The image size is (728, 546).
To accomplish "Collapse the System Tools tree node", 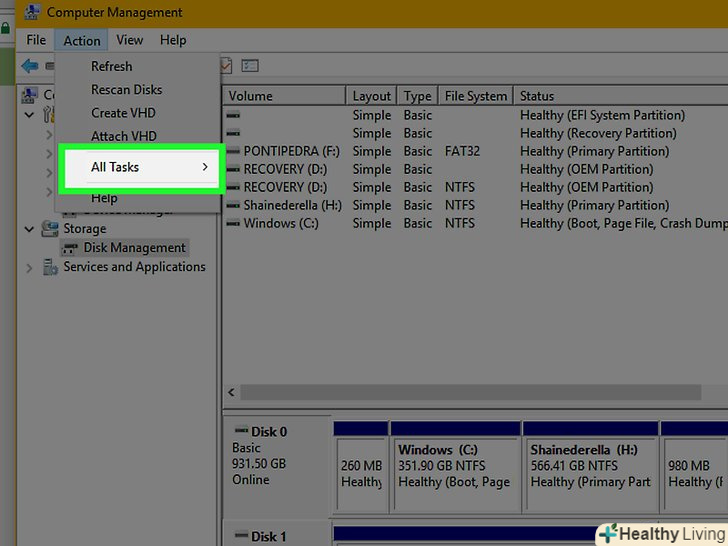I will point(29,114).
